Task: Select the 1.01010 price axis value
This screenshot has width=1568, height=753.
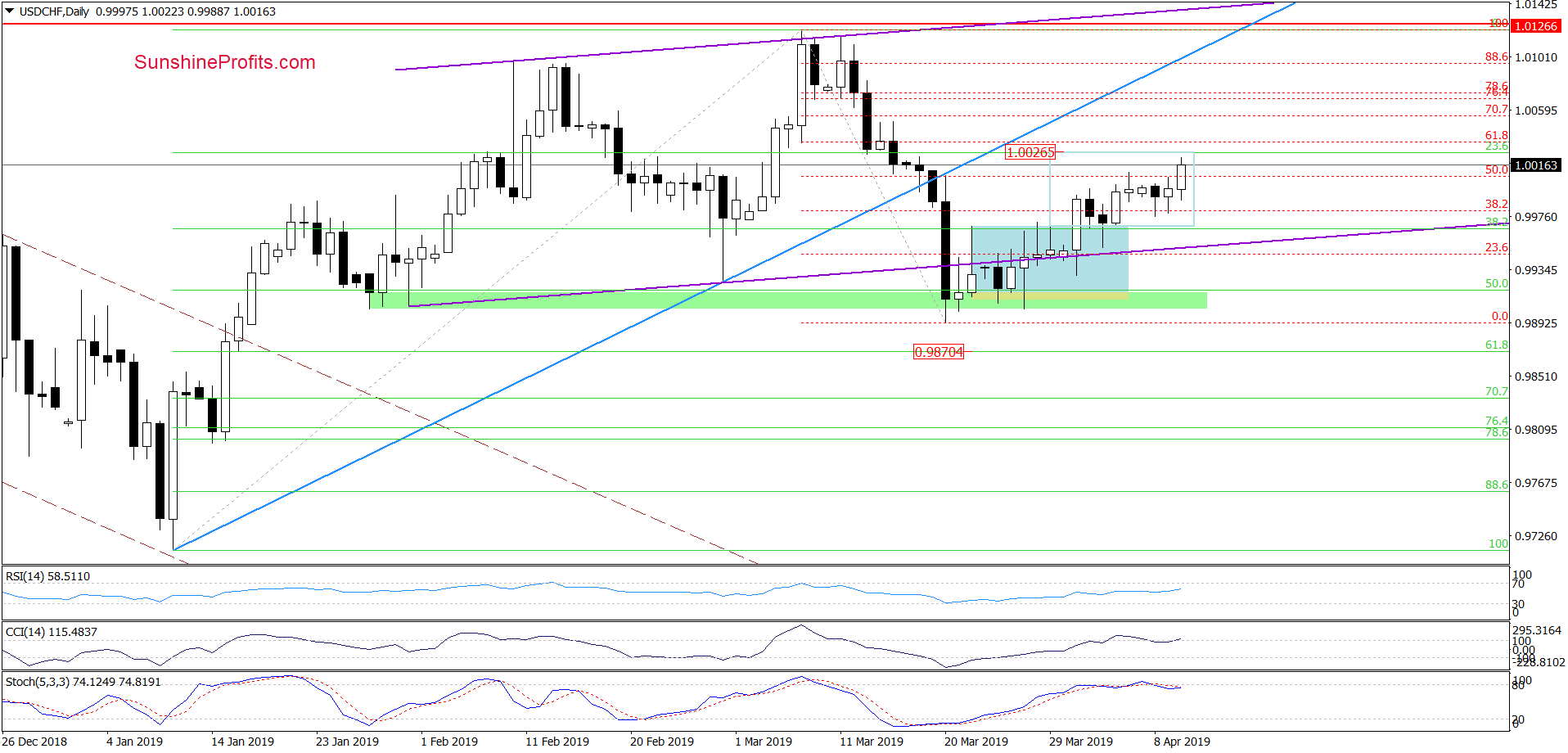Action: 1536,57
